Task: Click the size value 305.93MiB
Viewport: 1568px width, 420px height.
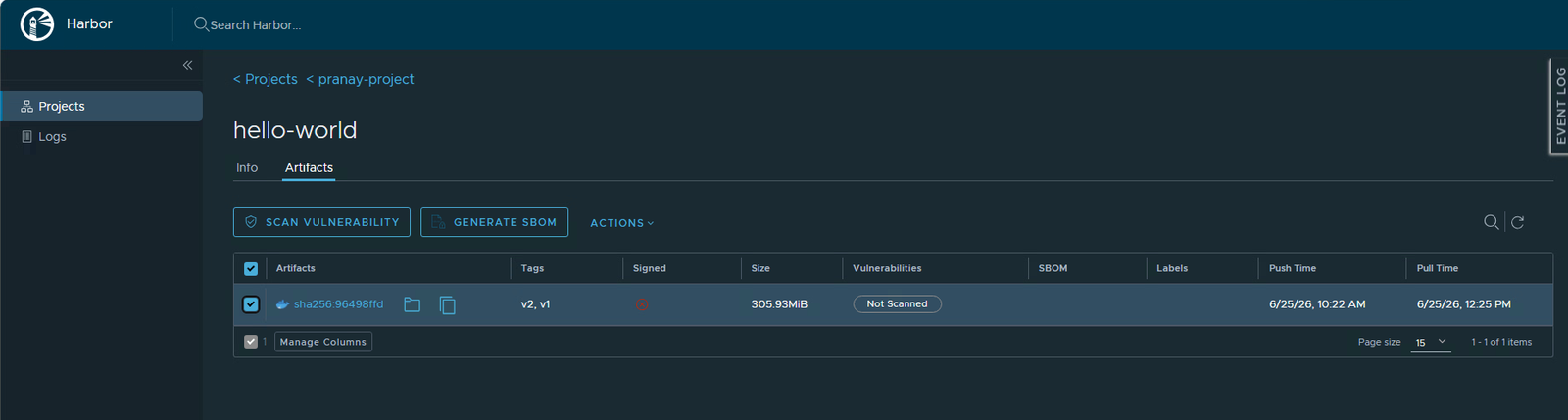Action: pyautogui.click(x=779, y=304)
